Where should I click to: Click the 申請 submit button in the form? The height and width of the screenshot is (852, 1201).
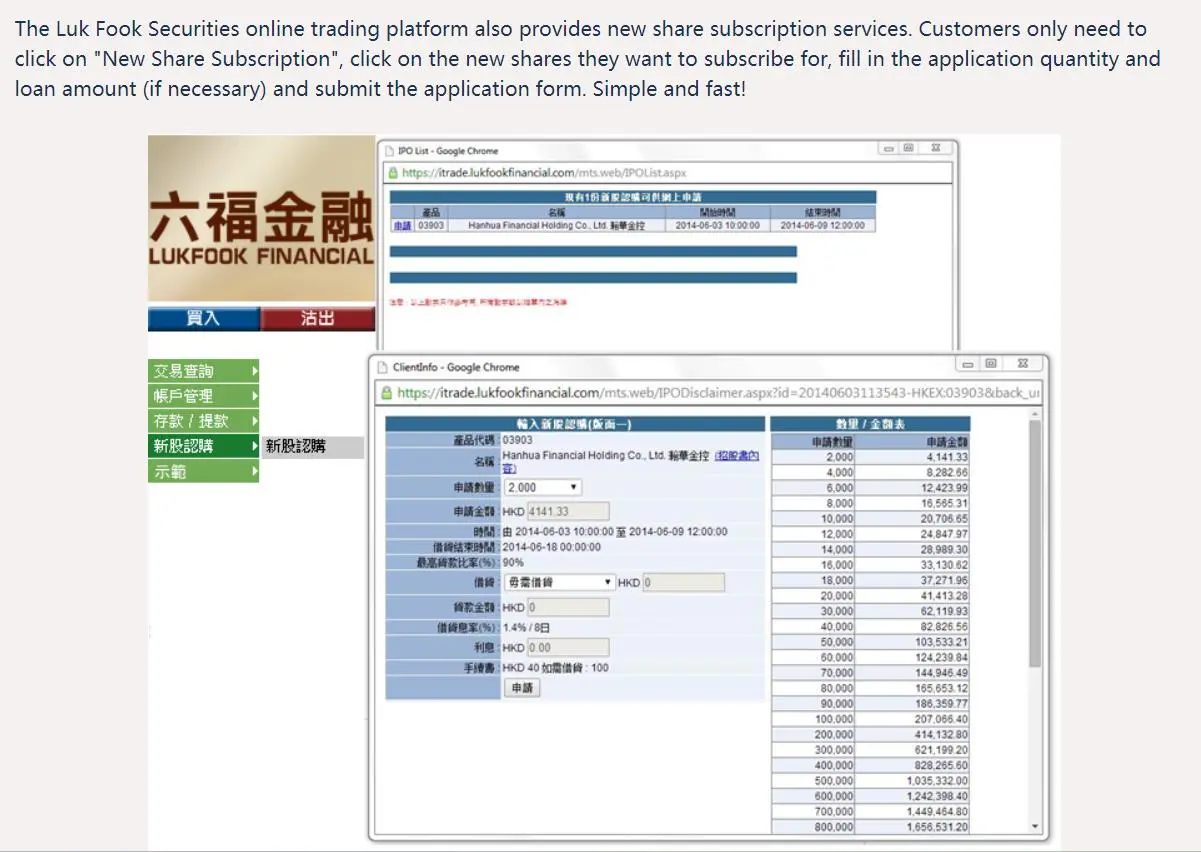coord(522,688)
